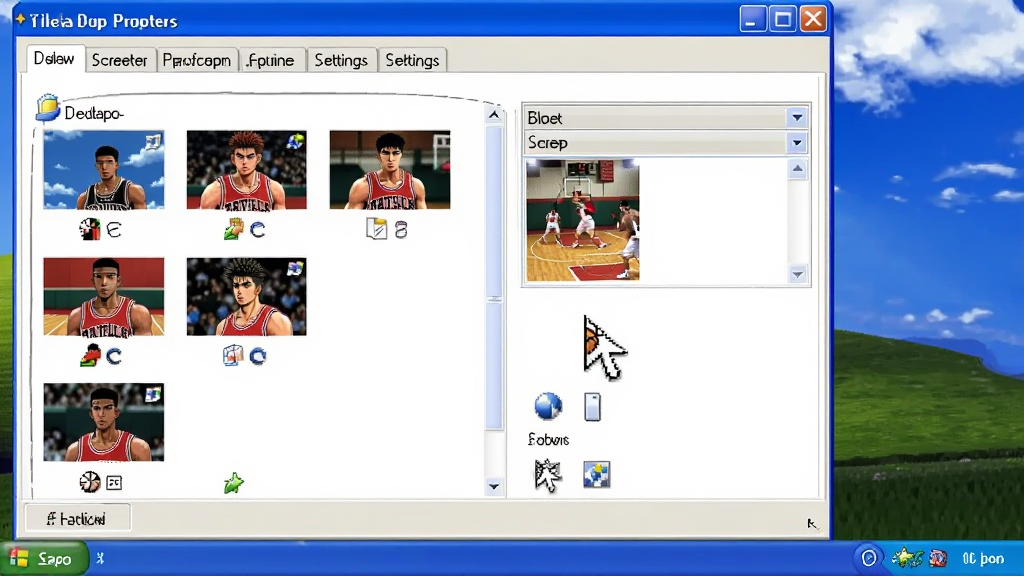Select the red spiky-haired player thumbnail
This screenshot has height=576, width=1024.
[246, 170]
